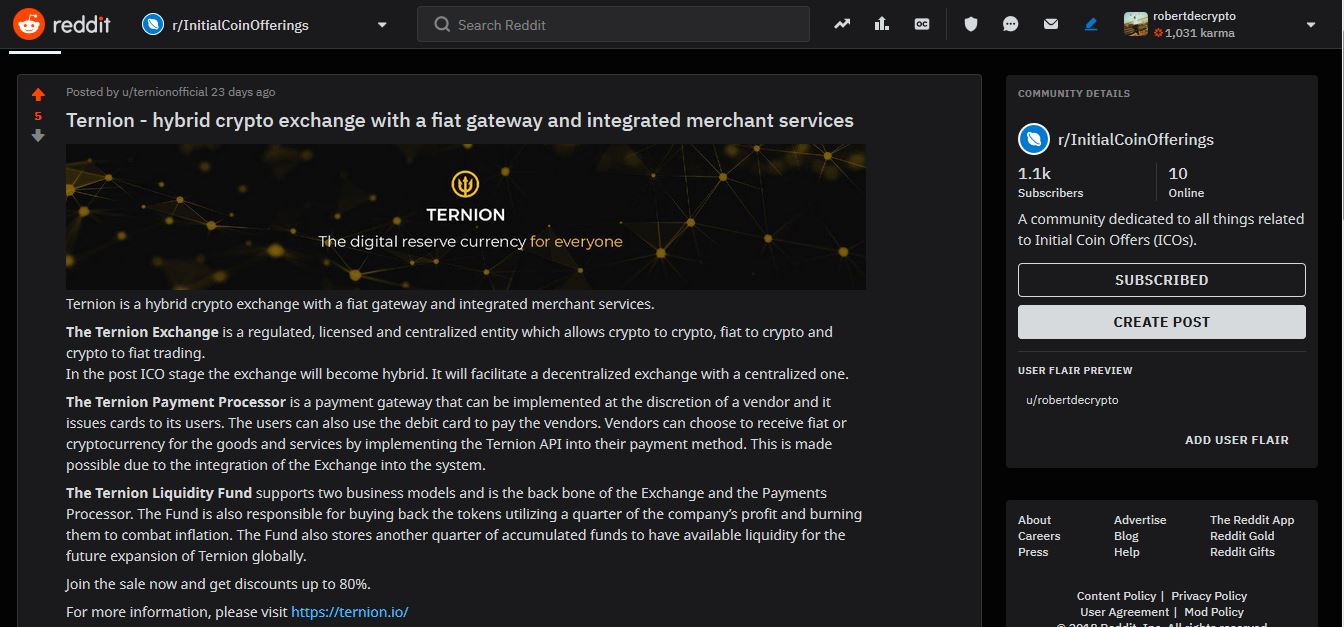Click the post score number 5
This screenshot has width=1344, height=627.
click(x=38, y=116)
